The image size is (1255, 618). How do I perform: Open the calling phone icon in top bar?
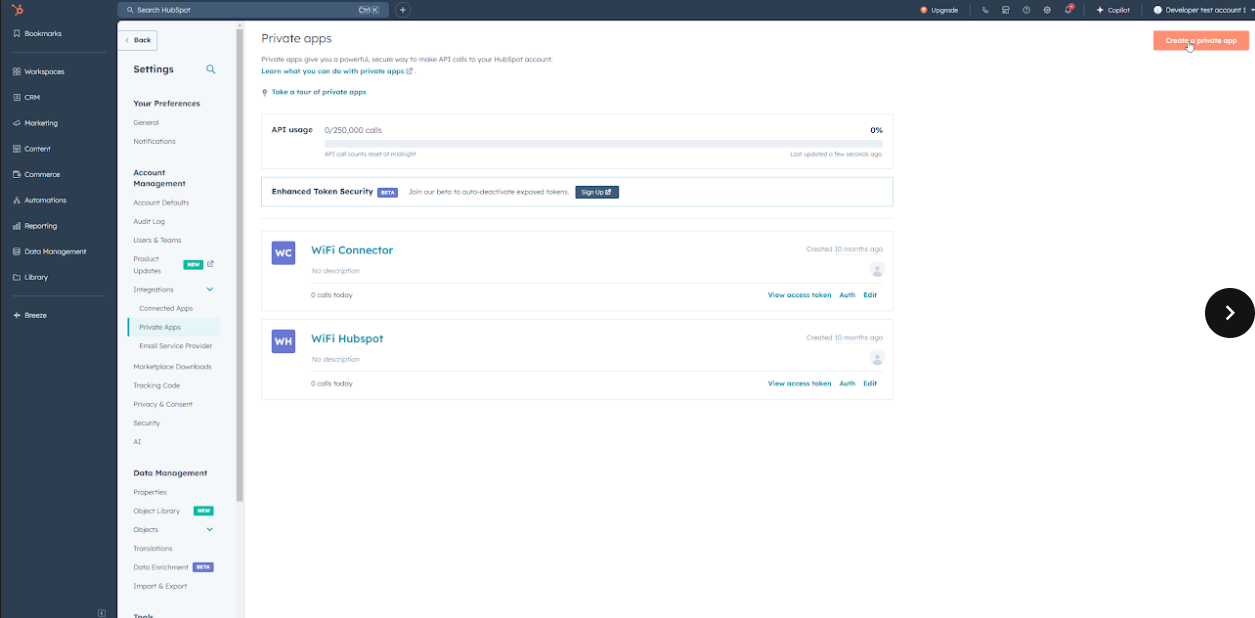click(x=985, y=10)
